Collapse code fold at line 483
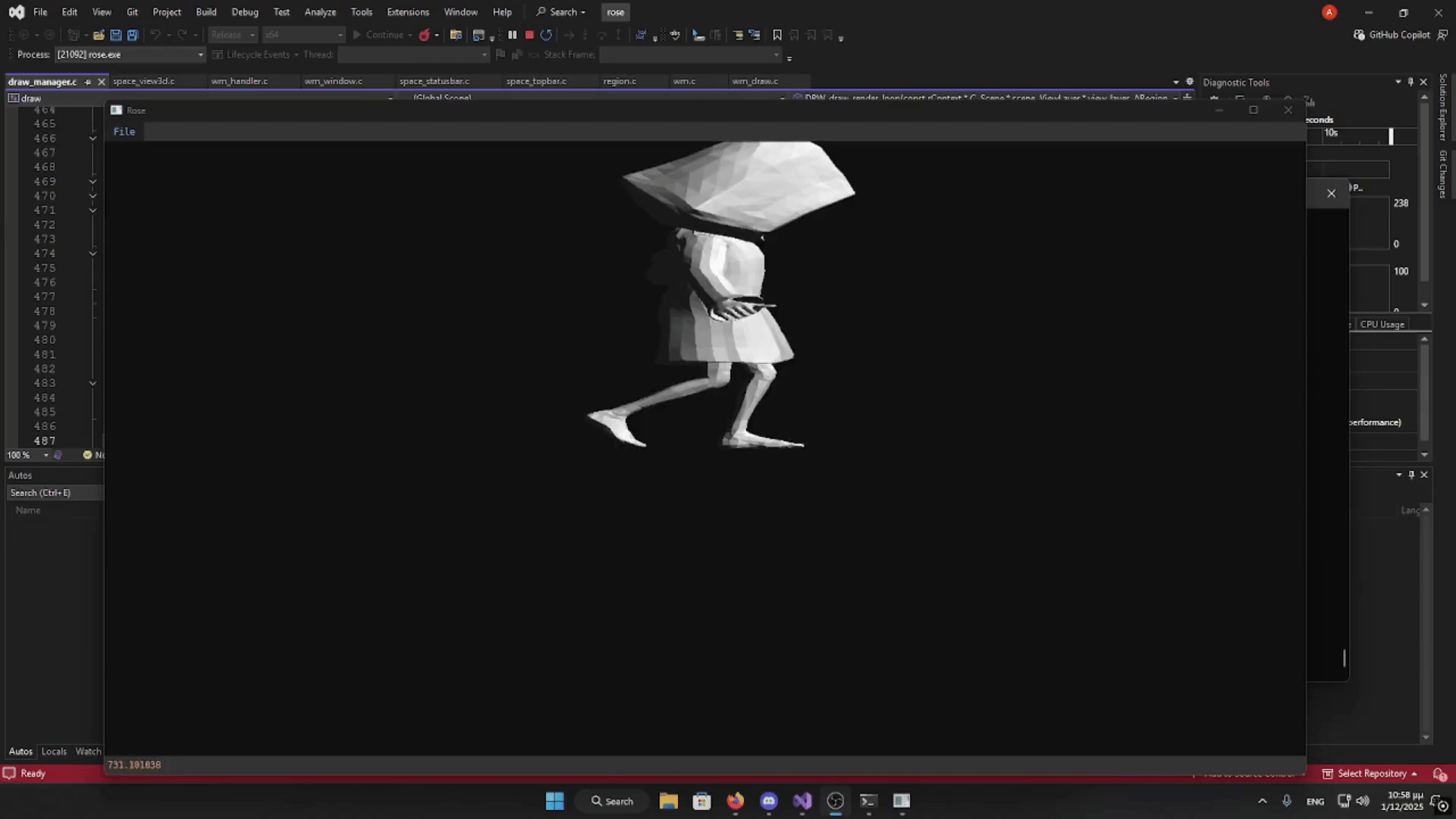1456x819 pixels. 93,384
